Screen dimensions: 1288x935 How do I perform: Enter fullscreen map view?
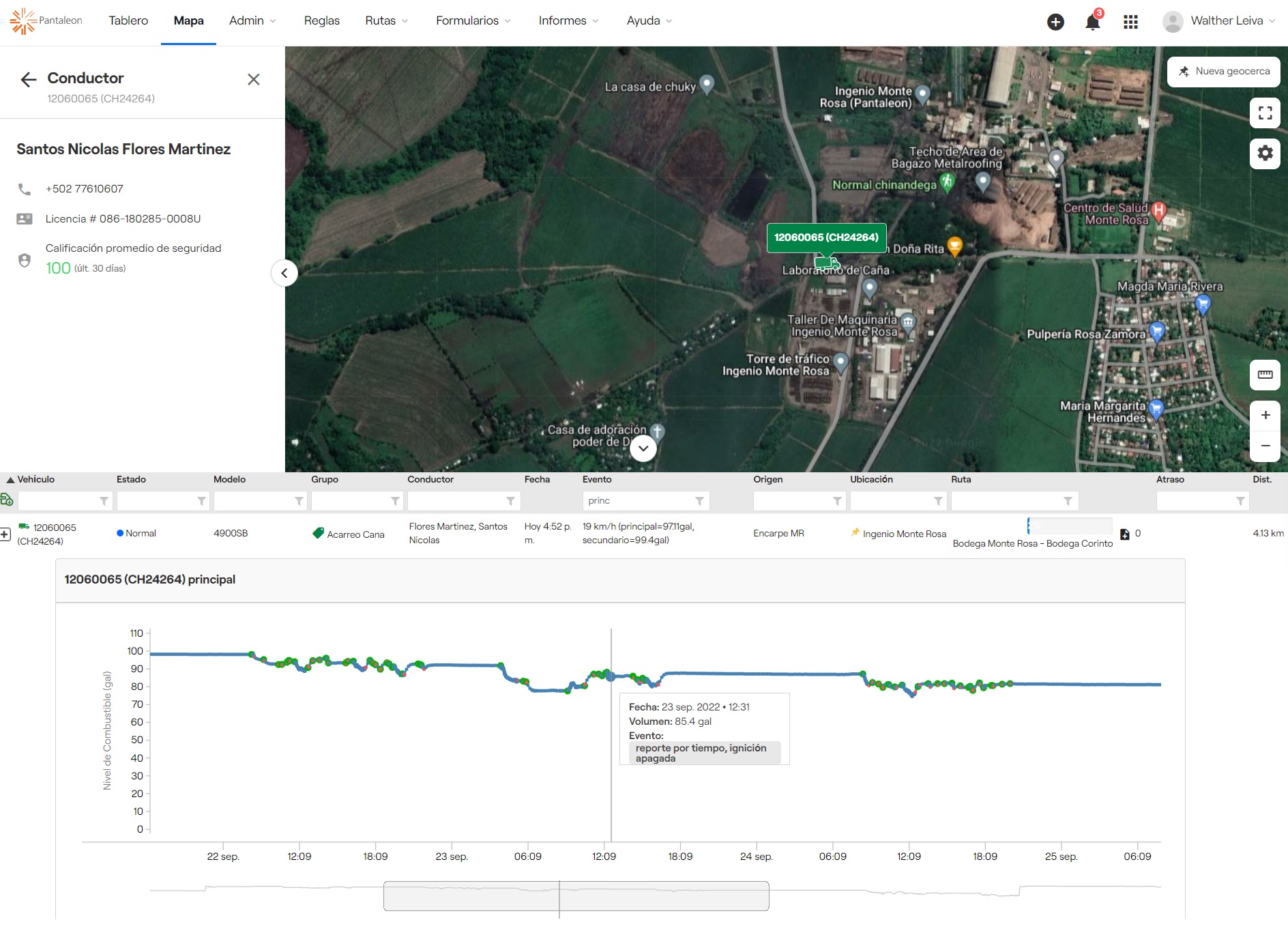pyautogui.click(x=1265, y=113)
